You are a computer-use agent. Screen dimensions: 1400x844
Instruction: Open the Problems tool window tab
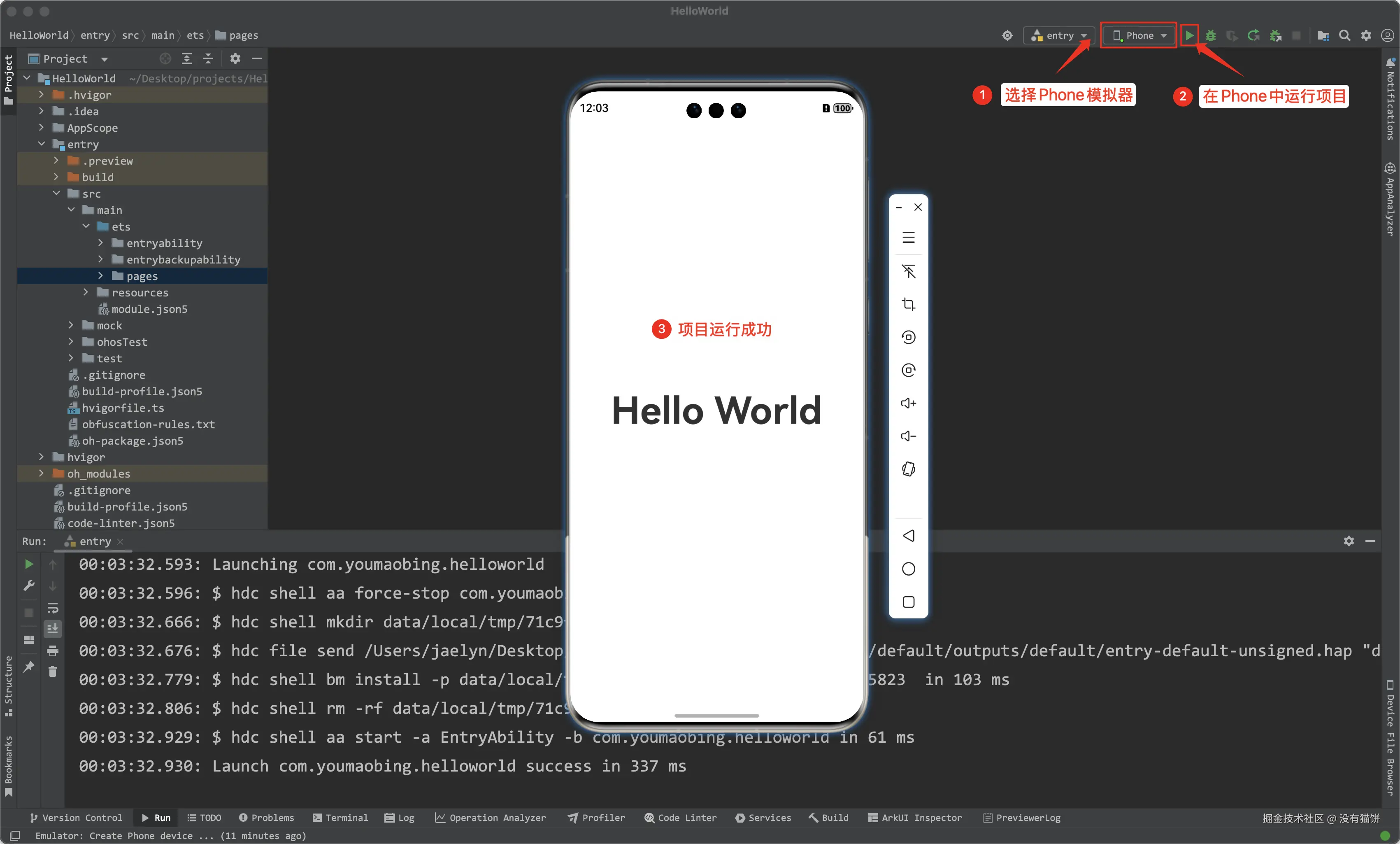coord(267,817)
